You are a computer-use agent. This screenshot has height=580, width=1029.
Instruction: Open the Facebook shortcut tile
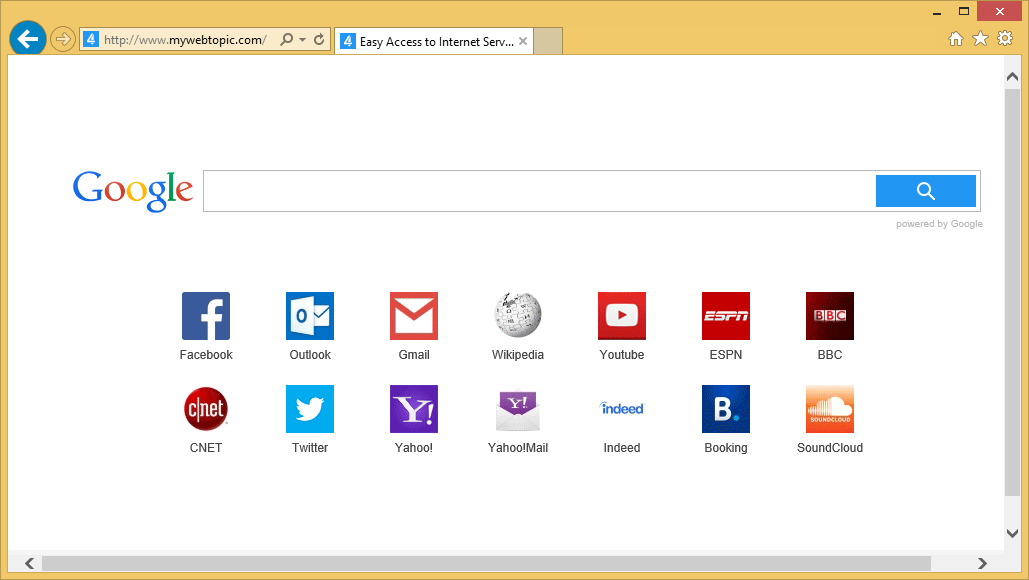pos(205,315)
